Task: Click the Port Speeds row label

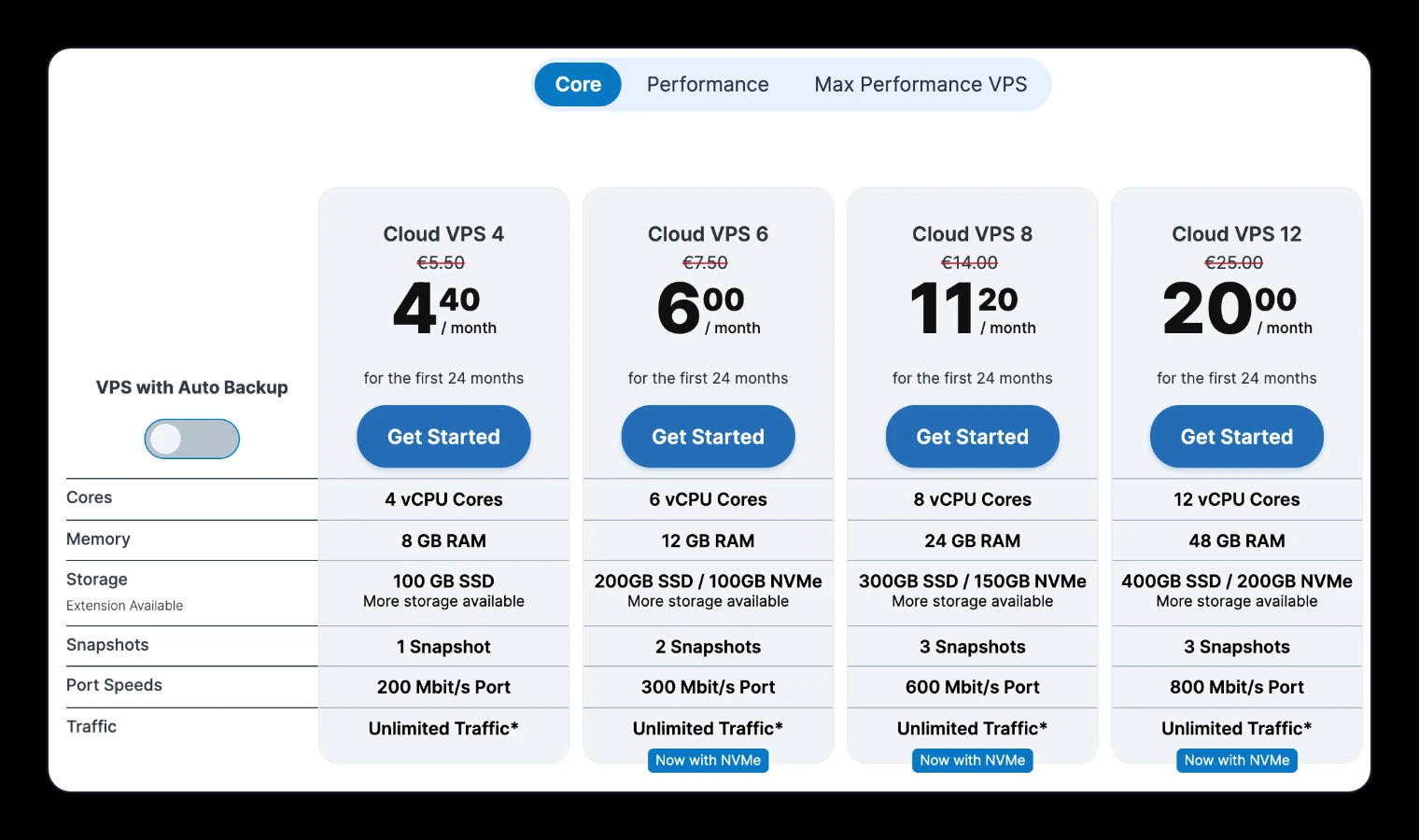Action: tap(114, 685)
